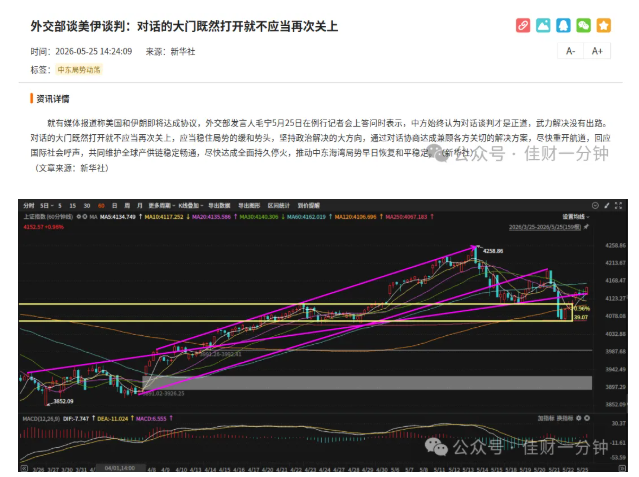This screenshot has width=639, height=477.
Task: Open the 设置均线 dropdown
Action: pyautogui.click(x=576, y=216)
